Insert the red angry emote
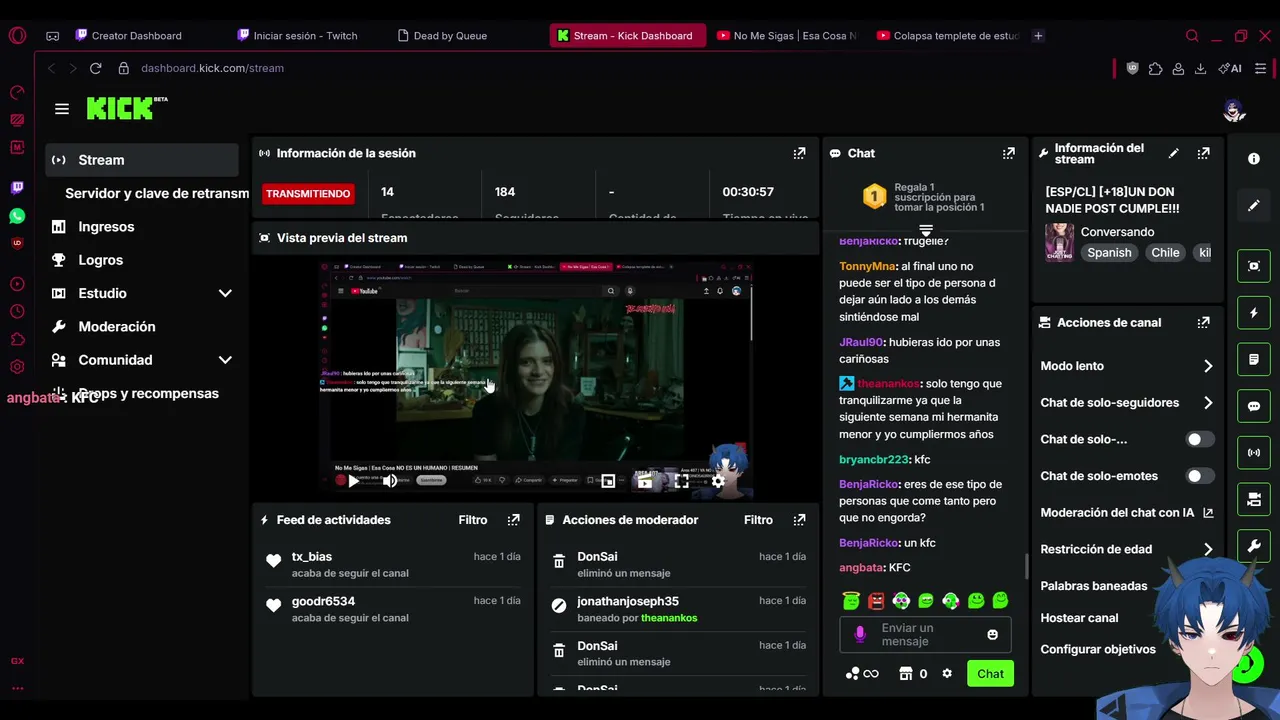This screenshot has width=1280, height=720. [876, 600]
